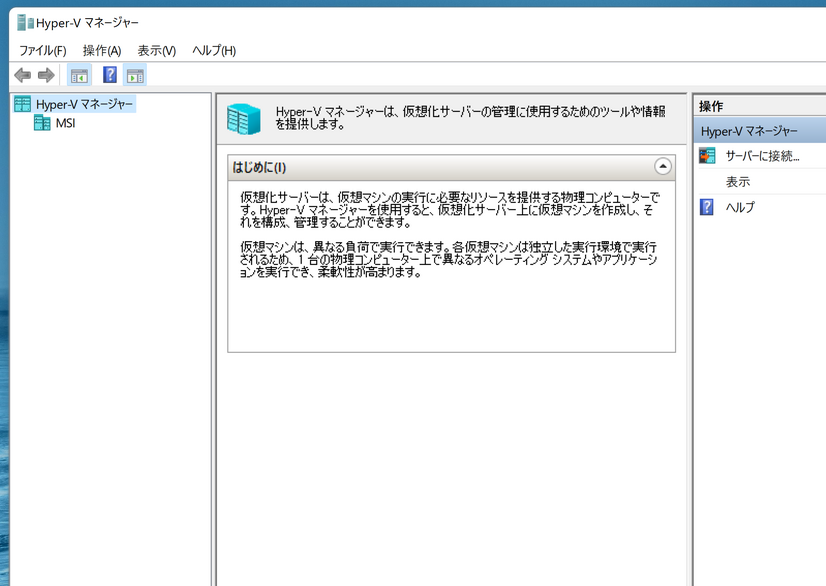Click the Hyper-V window title bar icon

(x=25, y=23)
